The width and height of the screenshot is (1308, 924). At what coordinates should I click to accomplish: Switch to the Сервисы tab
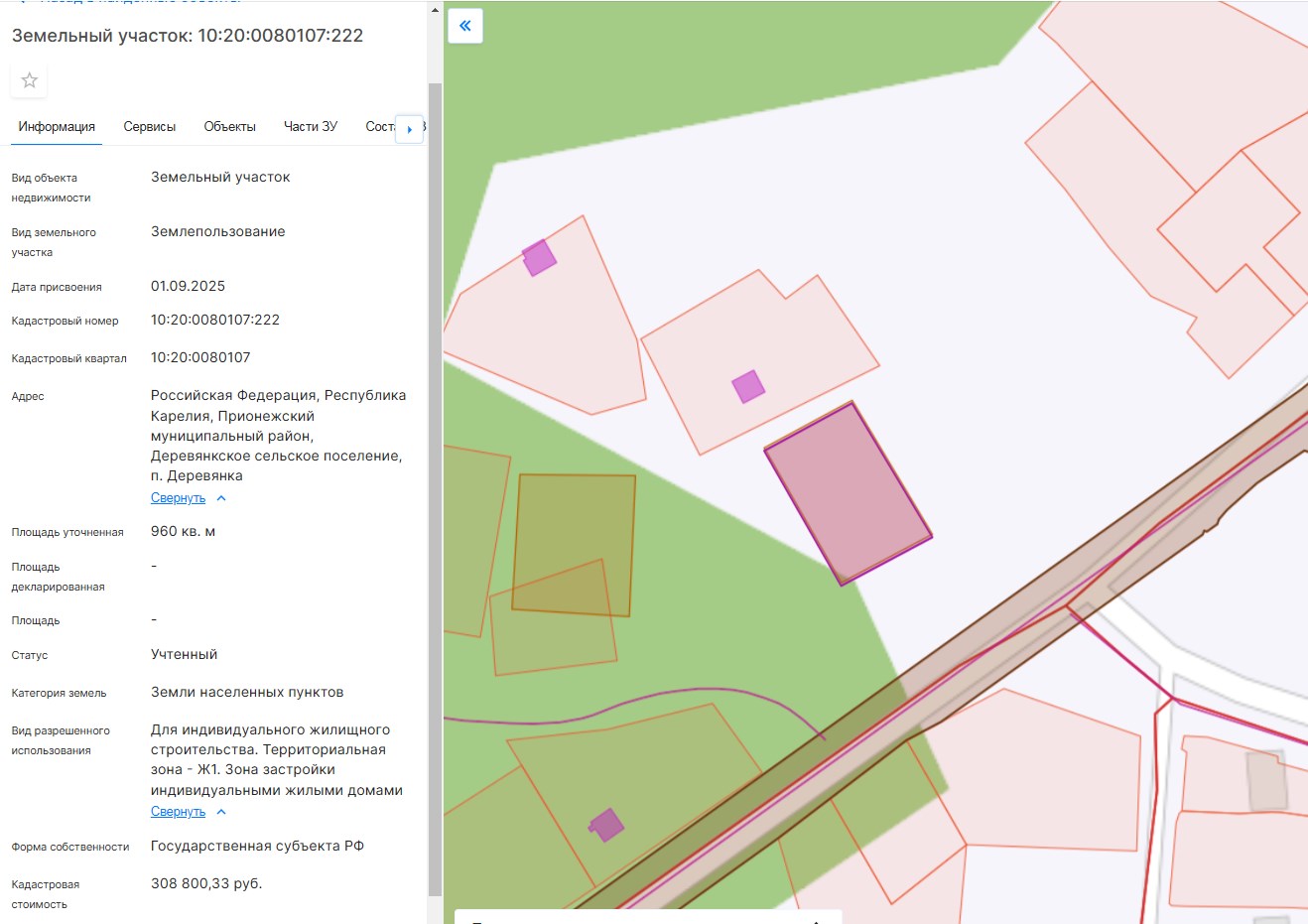click(x=150, y=127)
